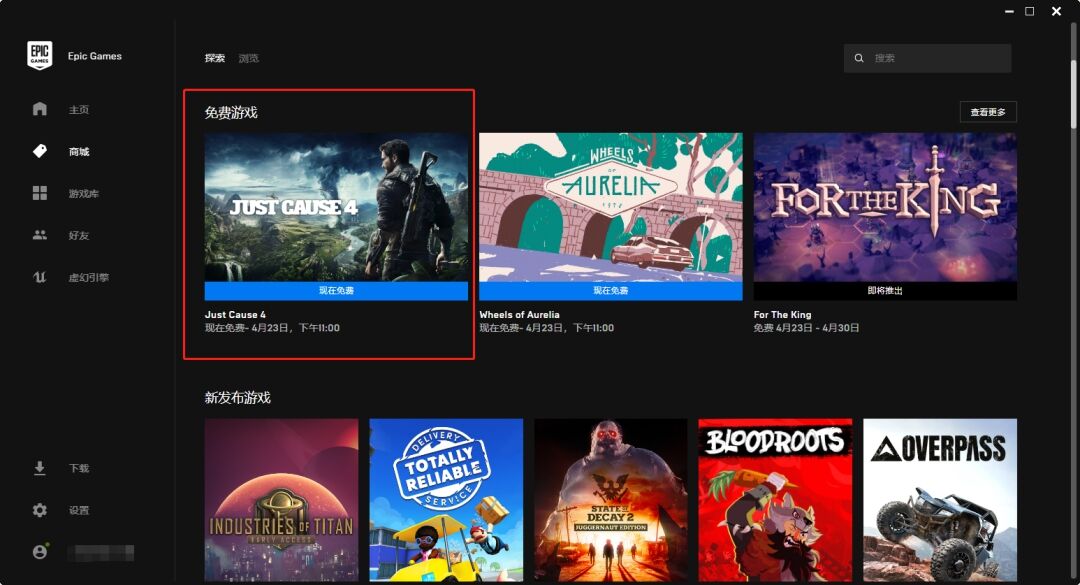Screen dimensions: 1080x585
Task: Click the 新发布游戏 section heading
Action: [x=238, y=398]
